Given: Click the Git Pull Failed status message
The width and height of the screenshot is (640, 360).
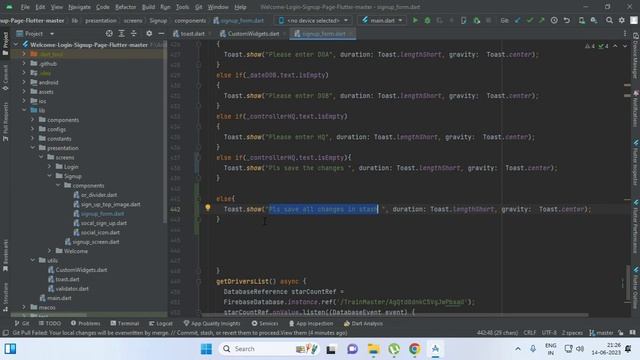Looking at the screenshot, I should [x=180, y=333].
